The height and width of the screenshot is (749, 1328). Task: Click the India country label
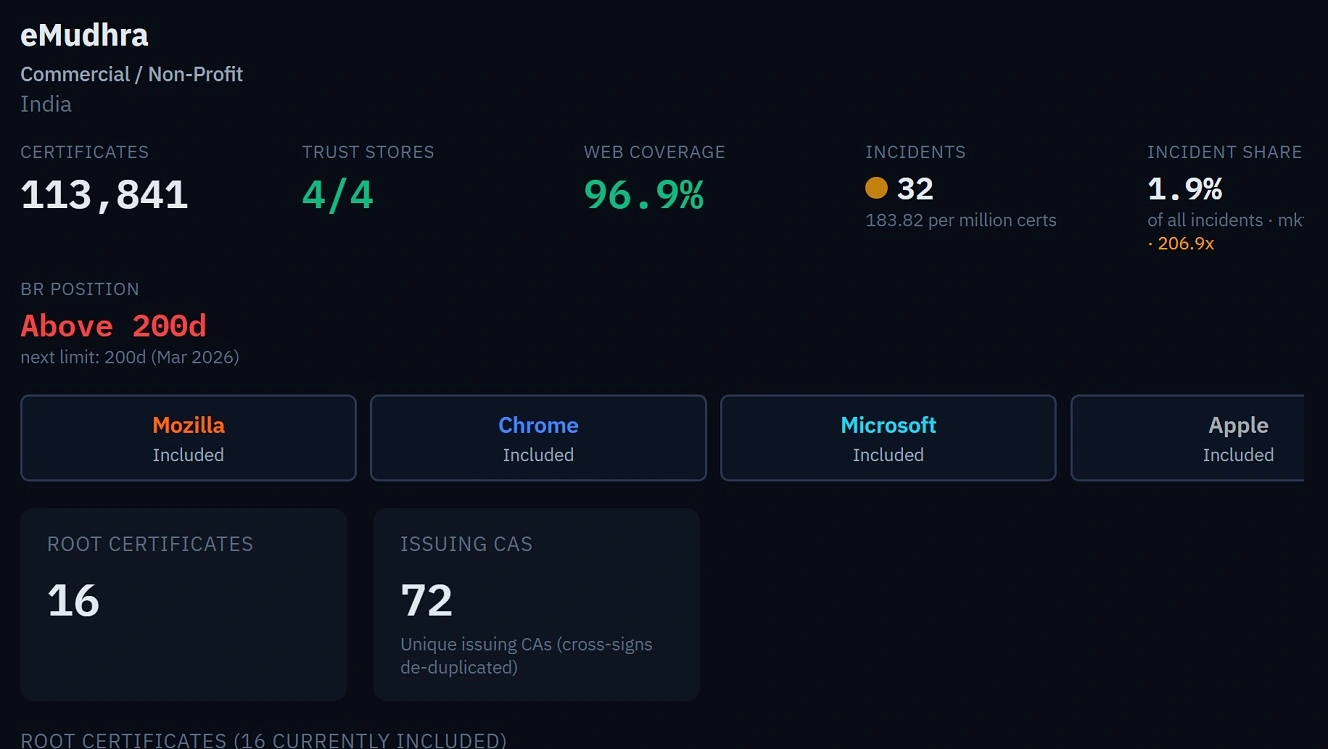[46, 104]
